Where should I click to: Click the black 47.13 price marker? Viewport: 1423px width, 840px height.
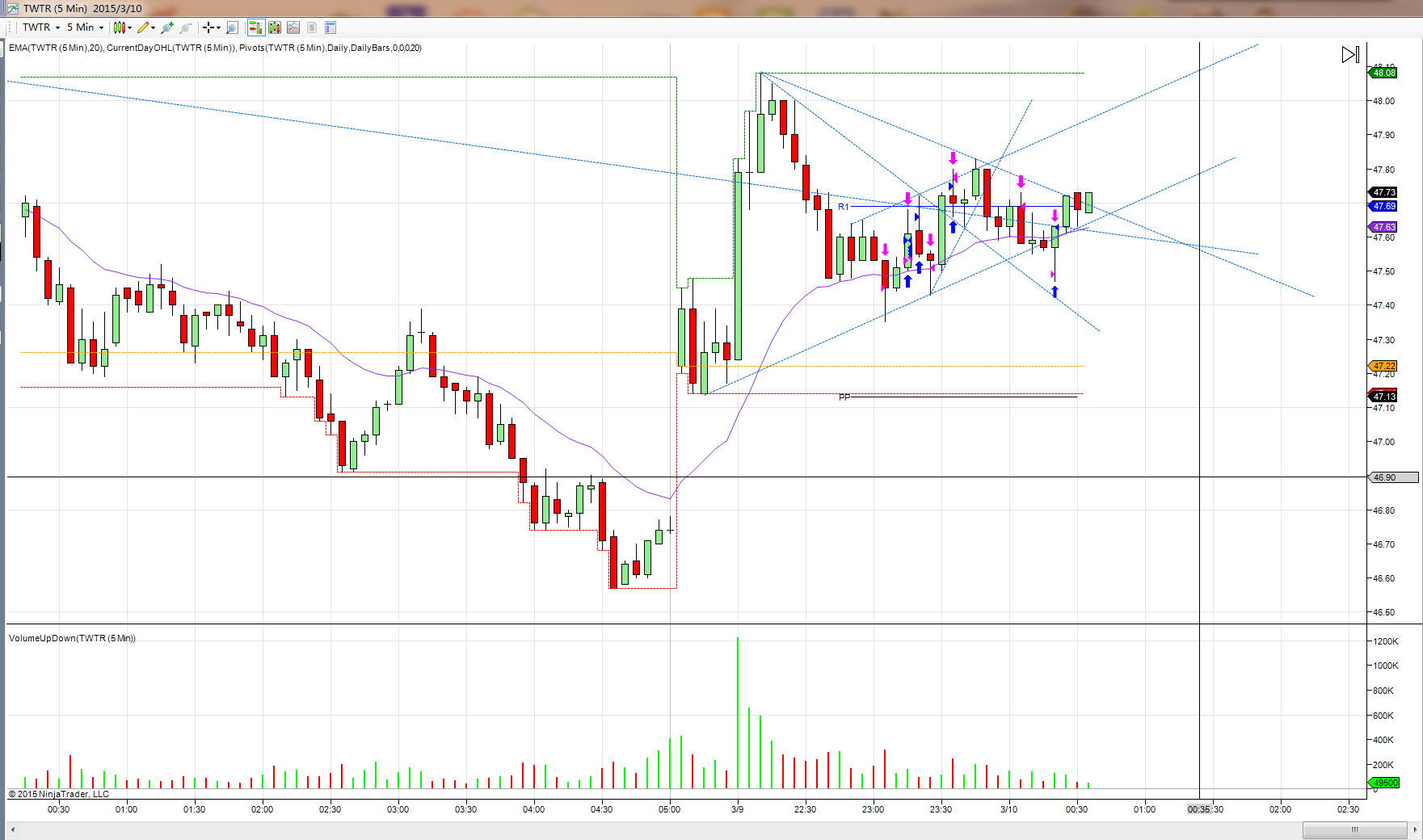pos(1383,397)
